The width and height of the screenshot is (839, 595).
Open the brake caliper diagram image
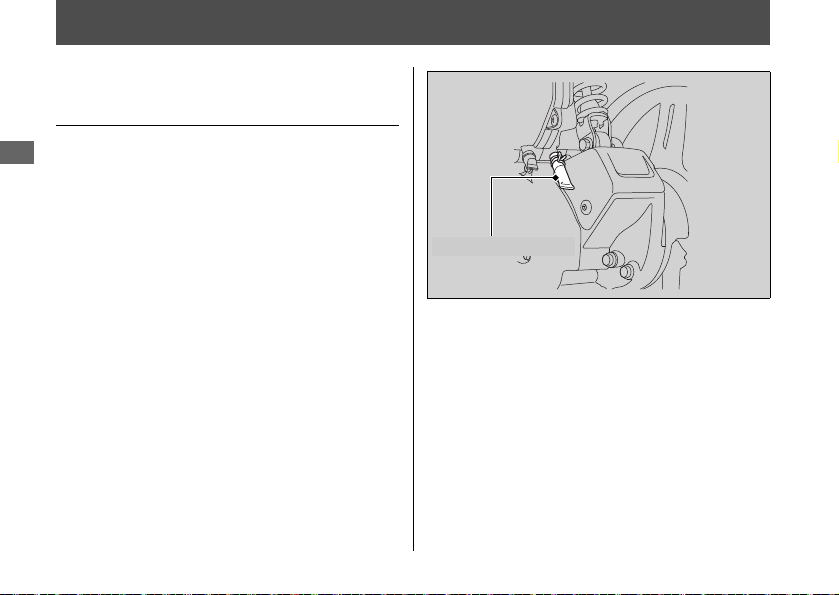point(599,185)
